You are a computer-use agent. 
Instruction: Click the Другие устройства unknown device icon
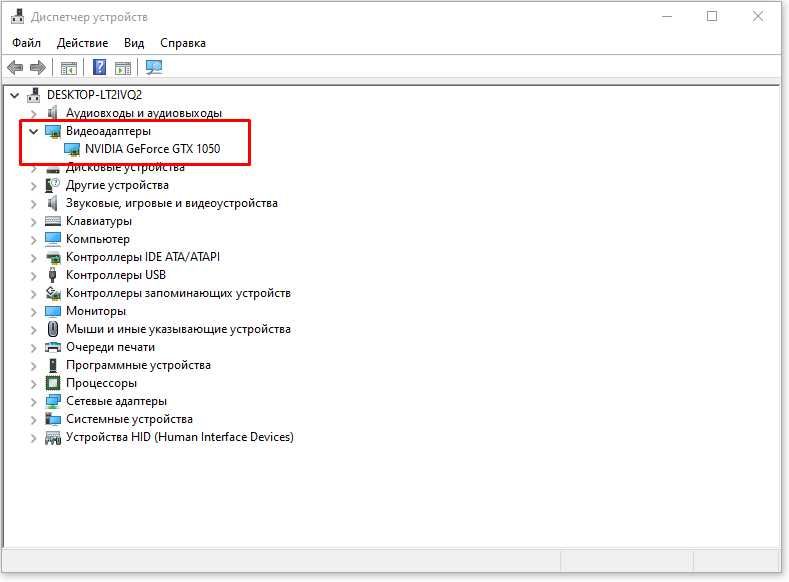click(x=52, y=185)
